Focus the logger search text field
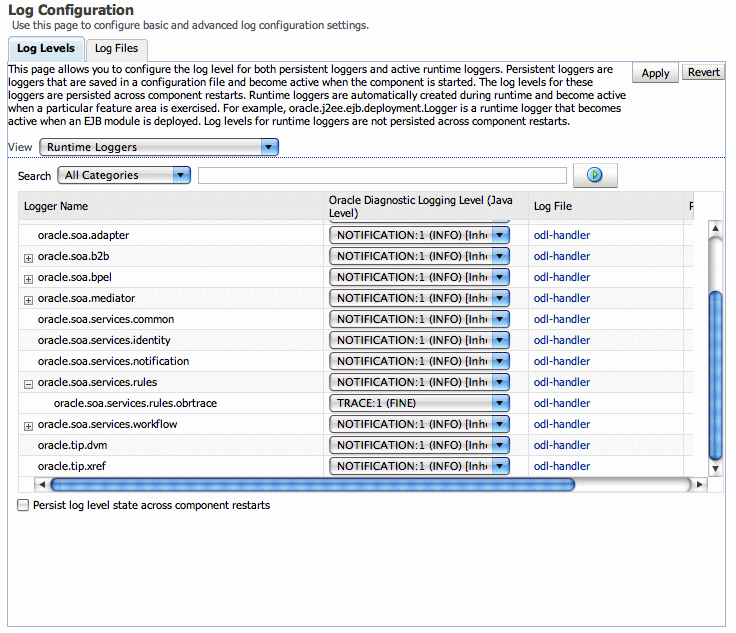The image size is (736, 633). [x=382, y=175]
